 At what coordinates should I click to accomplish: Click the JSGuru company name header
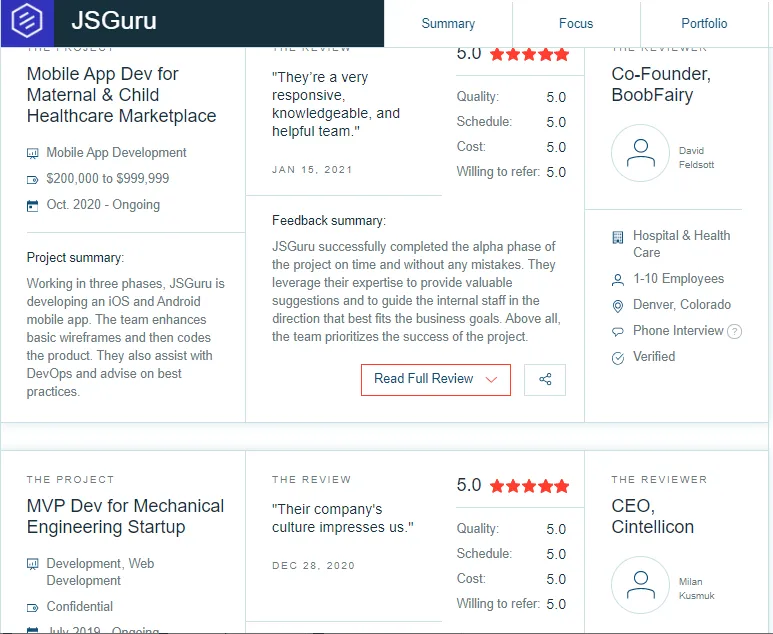coord(114,21)
